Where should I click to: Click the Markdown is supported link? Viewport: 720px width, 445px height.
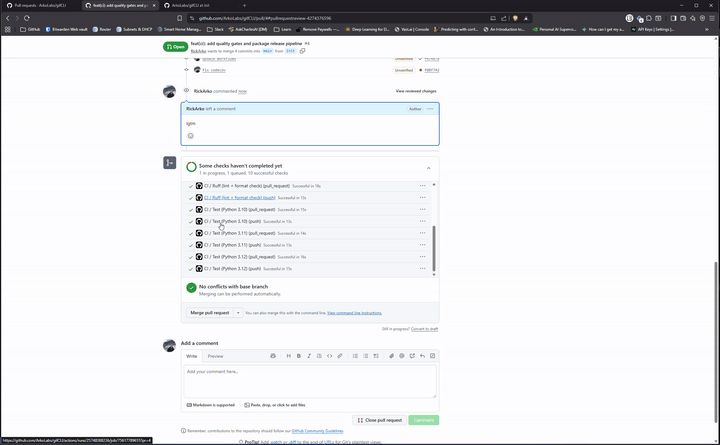210,405
